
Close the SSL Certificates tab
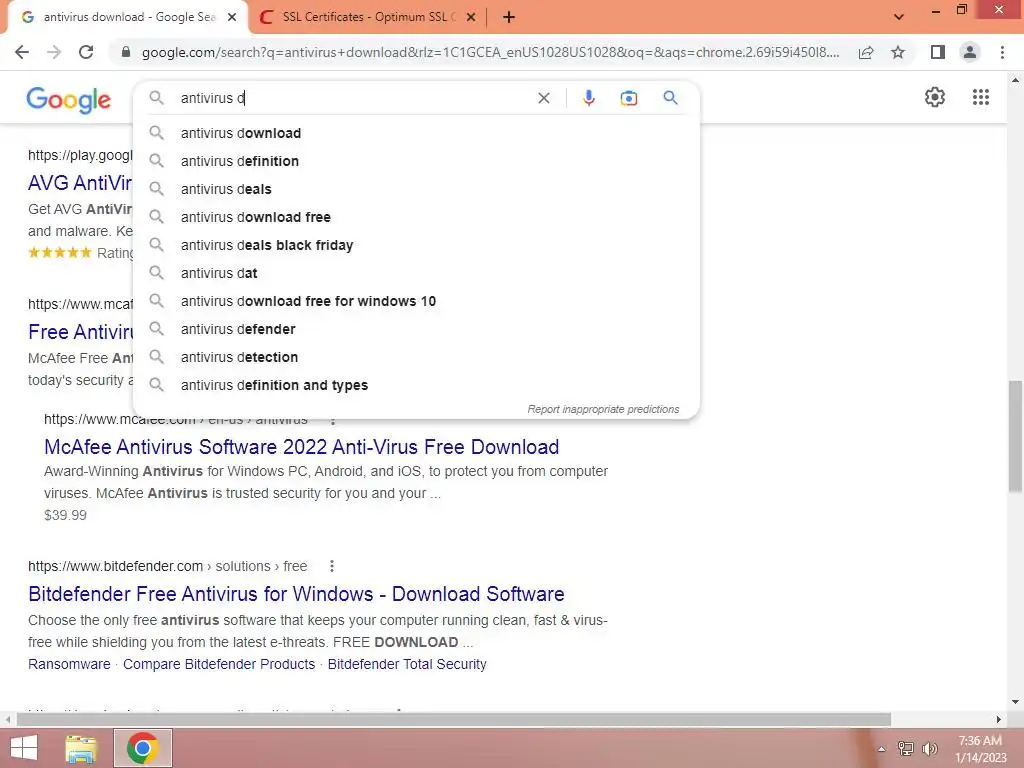click(471, 17)
